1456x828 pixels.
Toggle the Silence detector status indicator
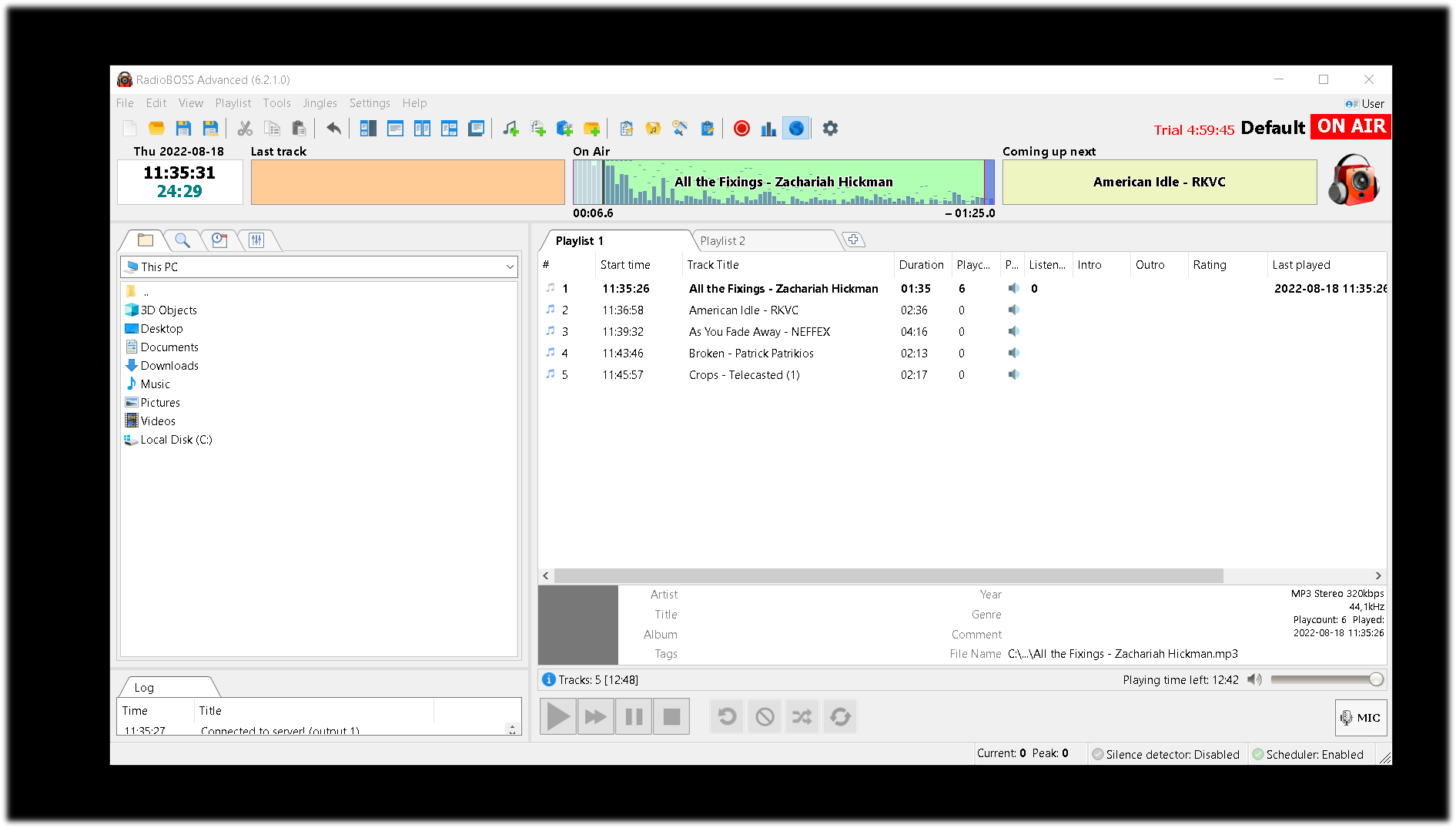1166,755
